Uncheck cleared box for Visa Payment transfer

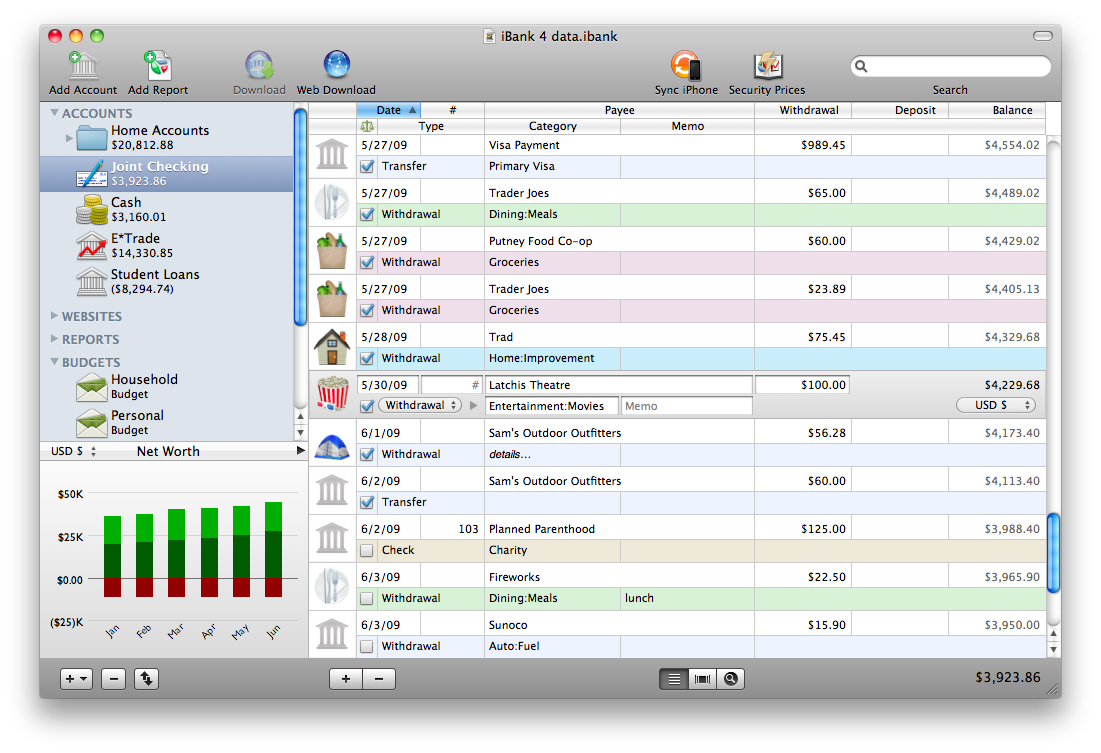point(367,166)
